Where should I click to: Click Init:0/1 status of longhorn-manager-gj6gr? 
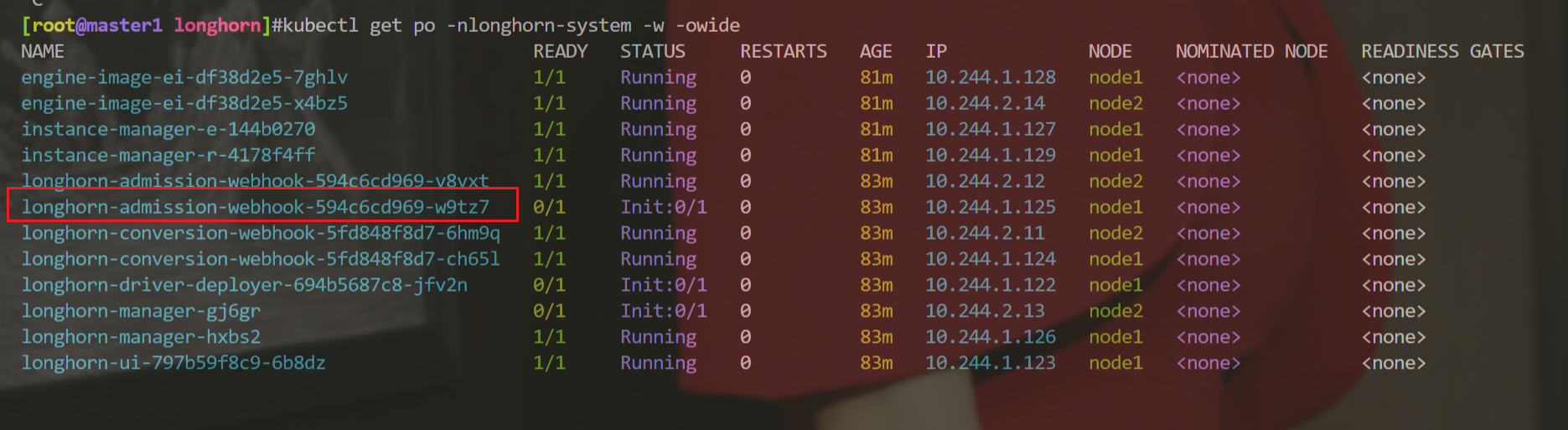point(664,312)
